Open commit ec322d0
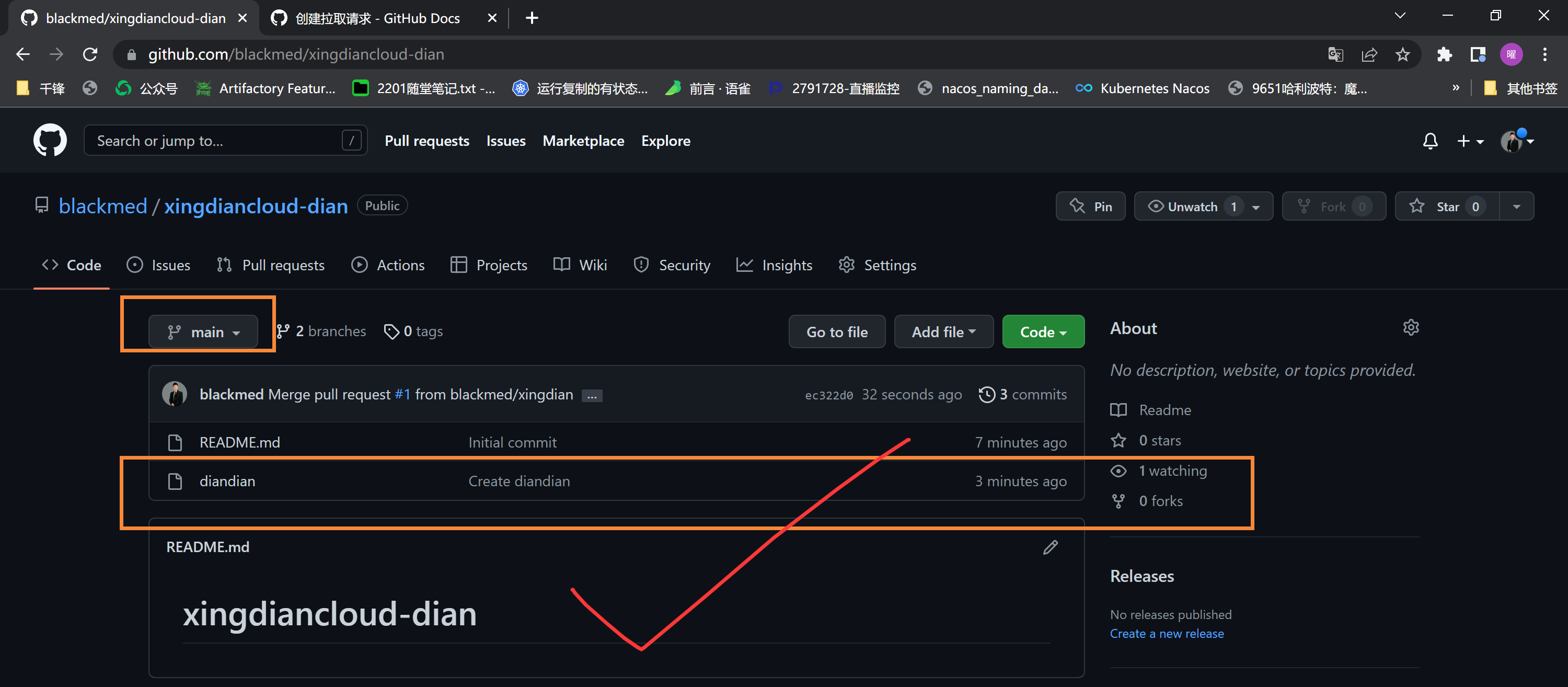Image resolution: width=1568 pixels, height=687 pixels. (829, 395)
